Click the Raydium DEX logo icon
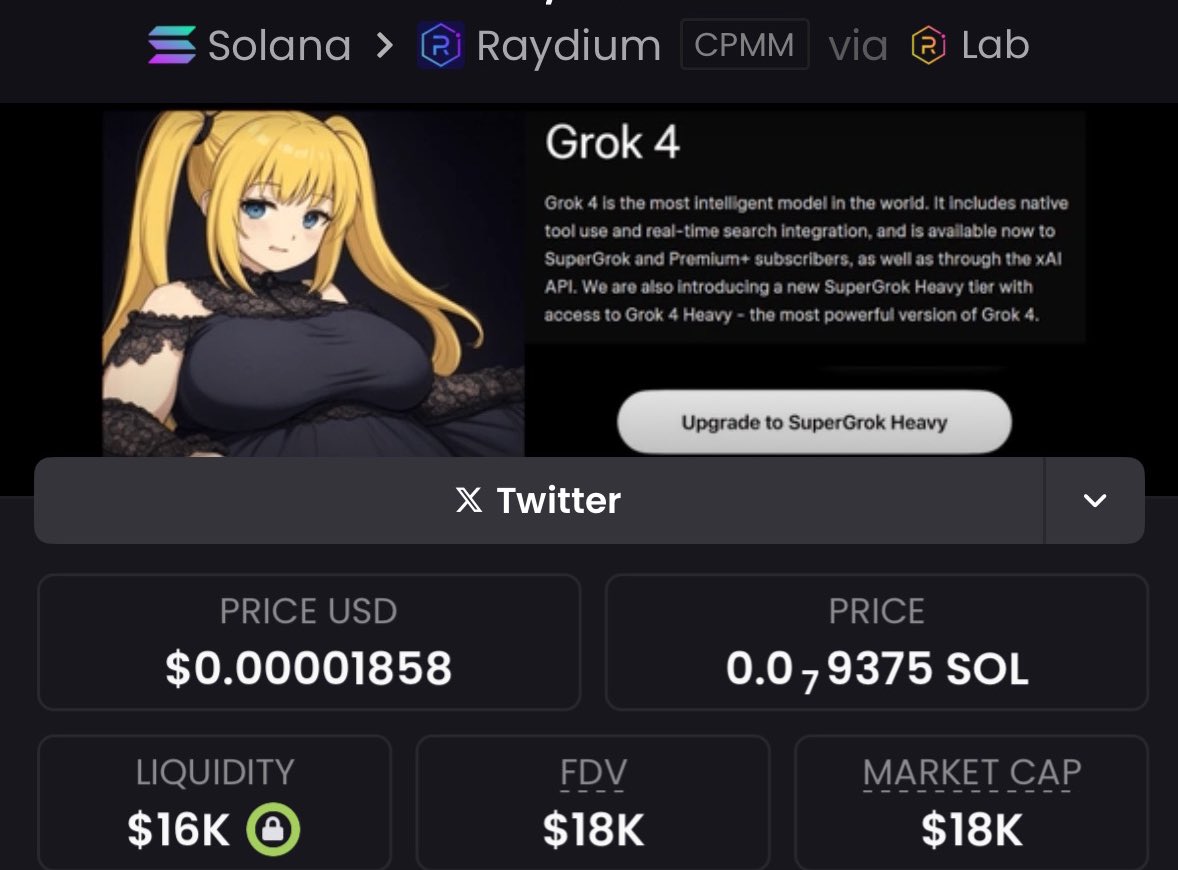 (x=441, y=45)
